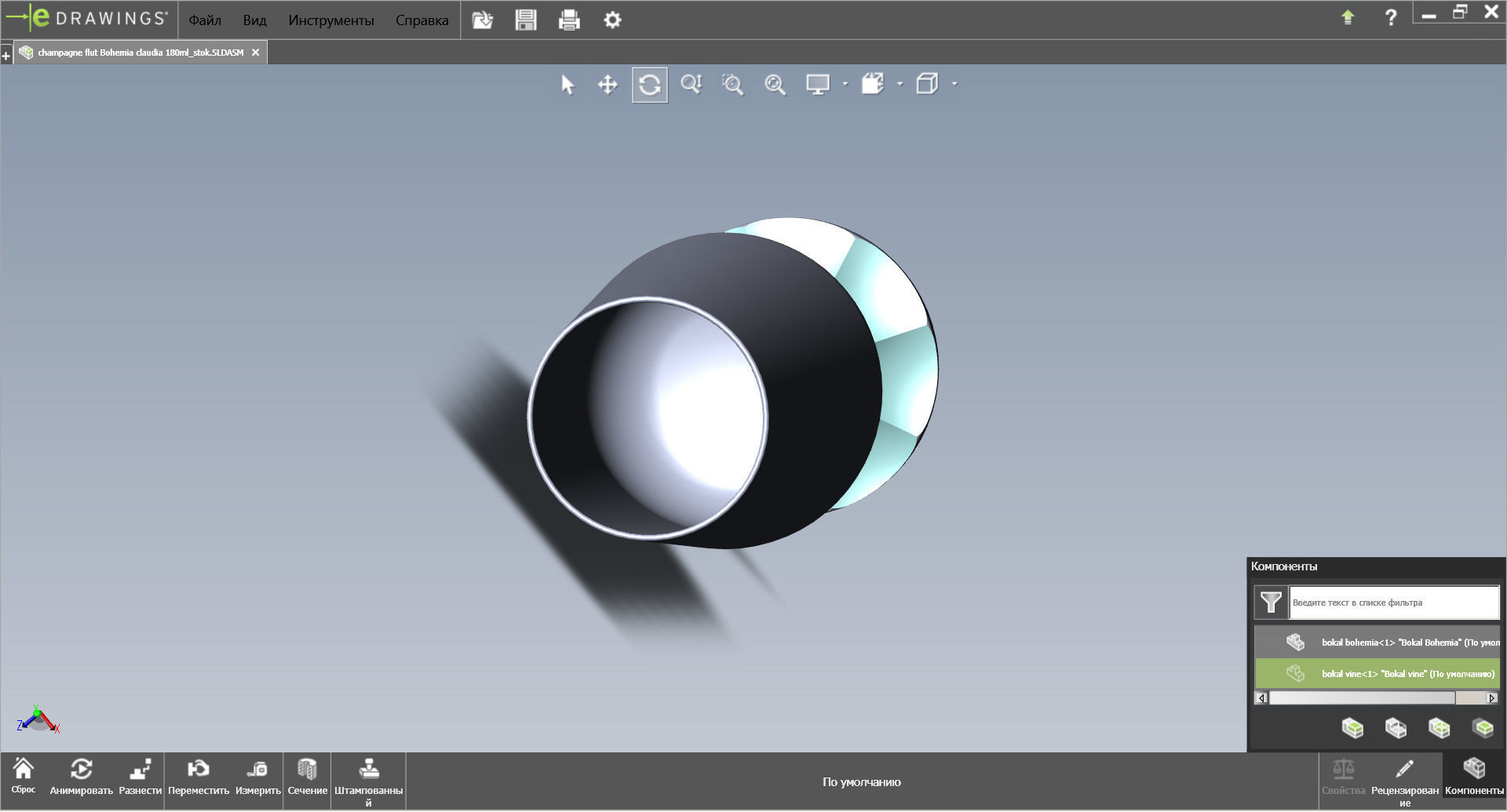
Task: Click the Rotate view tool
Action: [650, 84]
